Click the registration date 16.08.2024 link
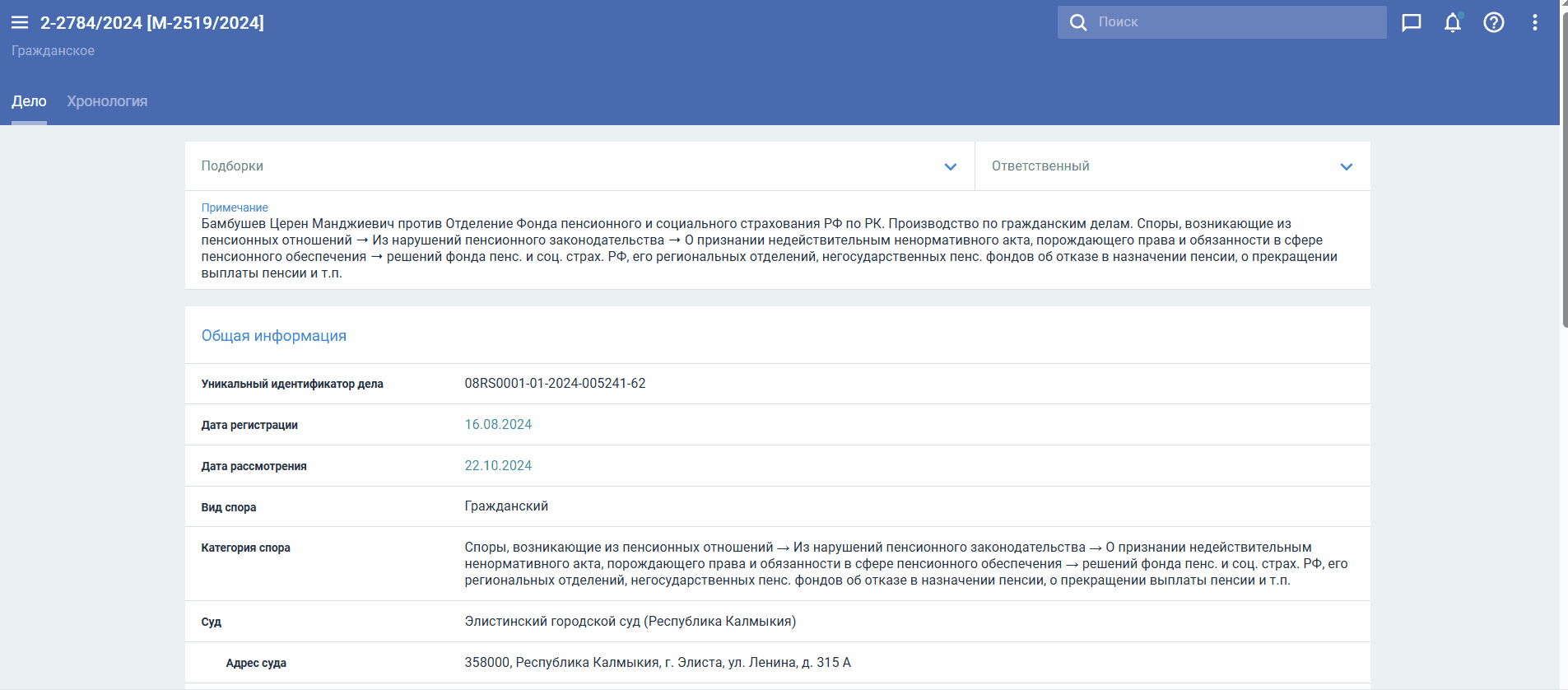This screenshot has width=1568, height=690. point(498,425)
